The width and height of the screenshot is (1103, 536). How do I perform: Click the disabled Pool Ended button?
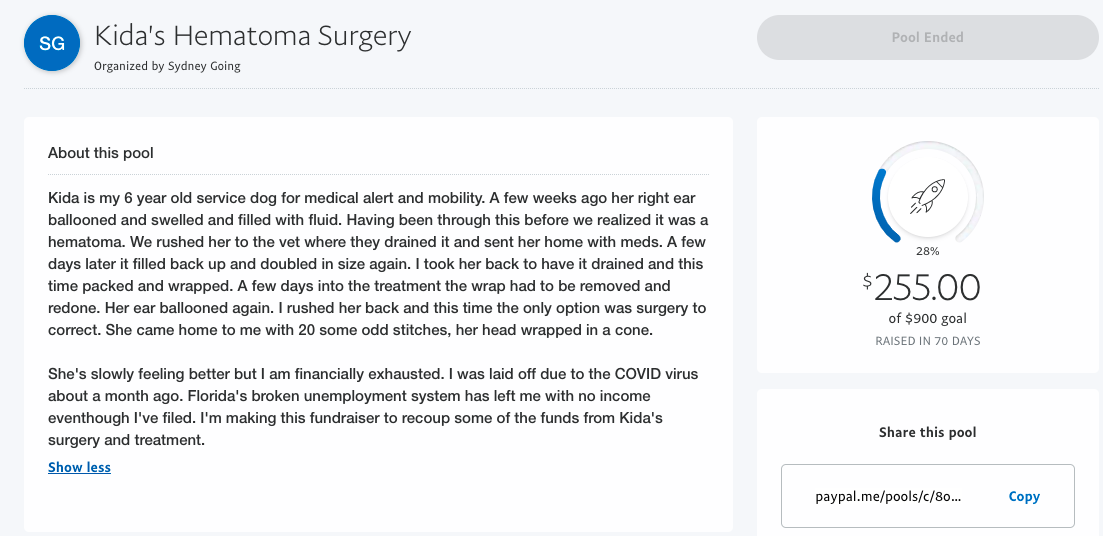click(x=927, y=37)
